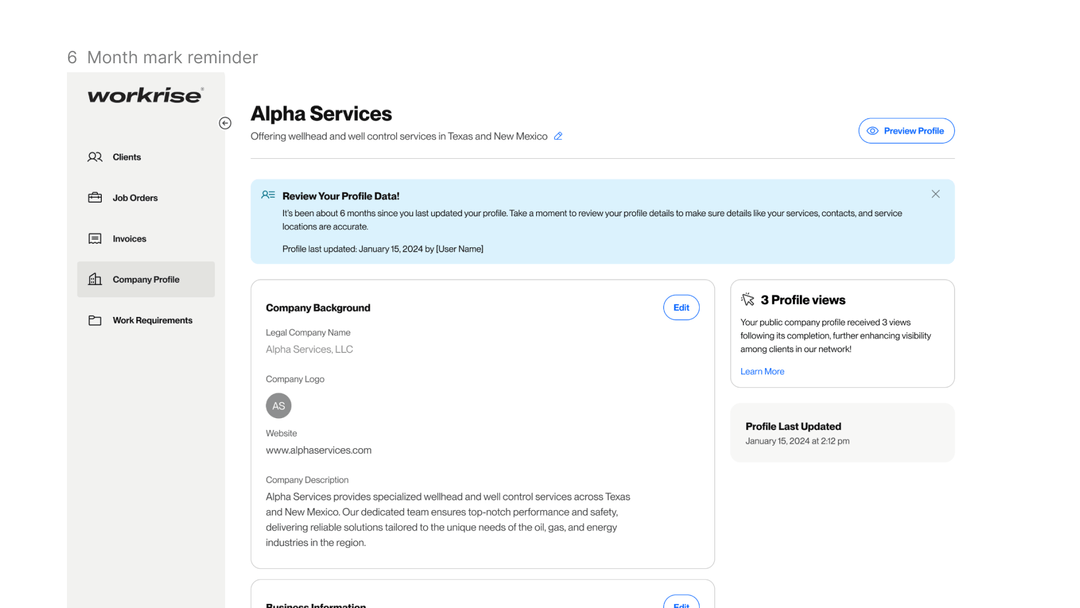Click the eye icon in Preview Profile
1080x608 pixels.
pyautogui.click(x=873, y=131)
